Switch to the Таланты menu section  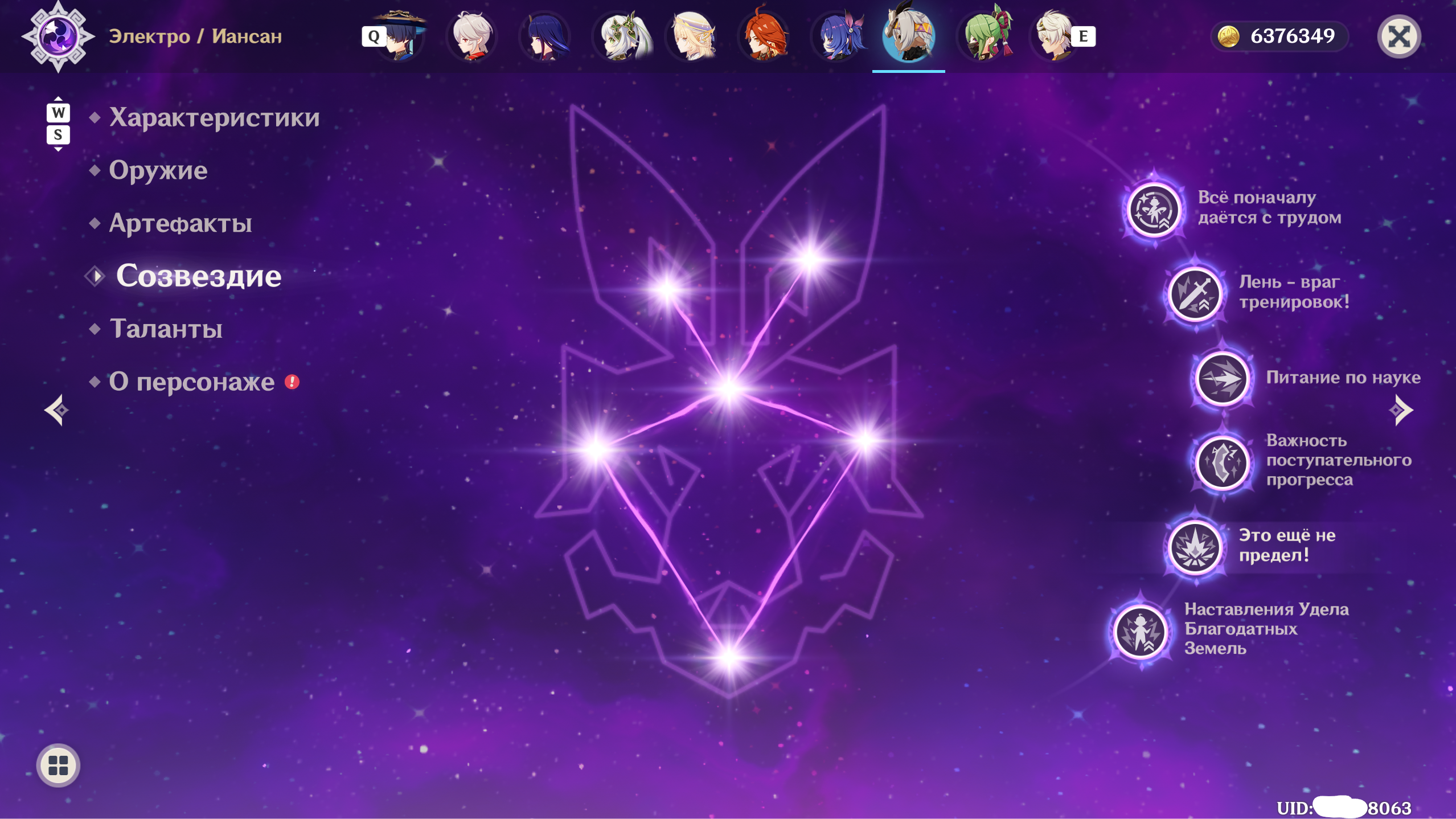click(x=166, y=329)
